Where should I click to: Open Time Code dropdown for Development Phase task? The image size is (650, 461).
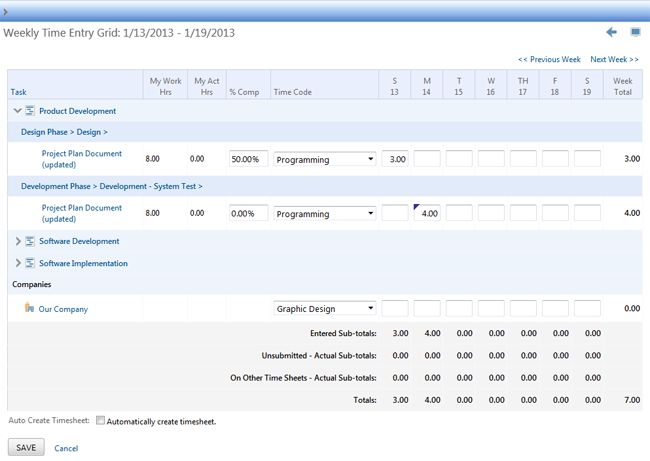[x=325, y=214]
